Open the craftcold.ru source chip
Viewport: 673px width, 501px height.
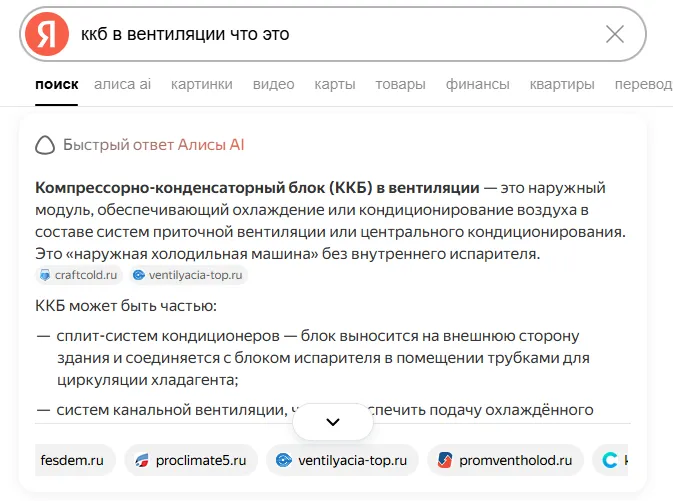pos(79,275)
